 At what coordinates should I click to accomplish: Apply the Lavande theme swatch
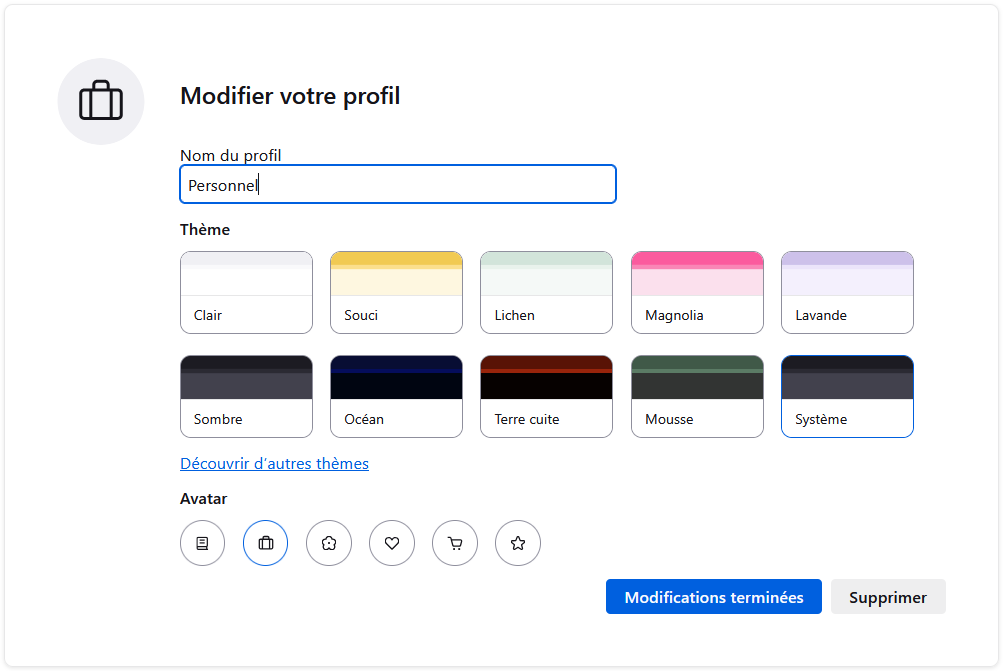(x=846, y=292)
